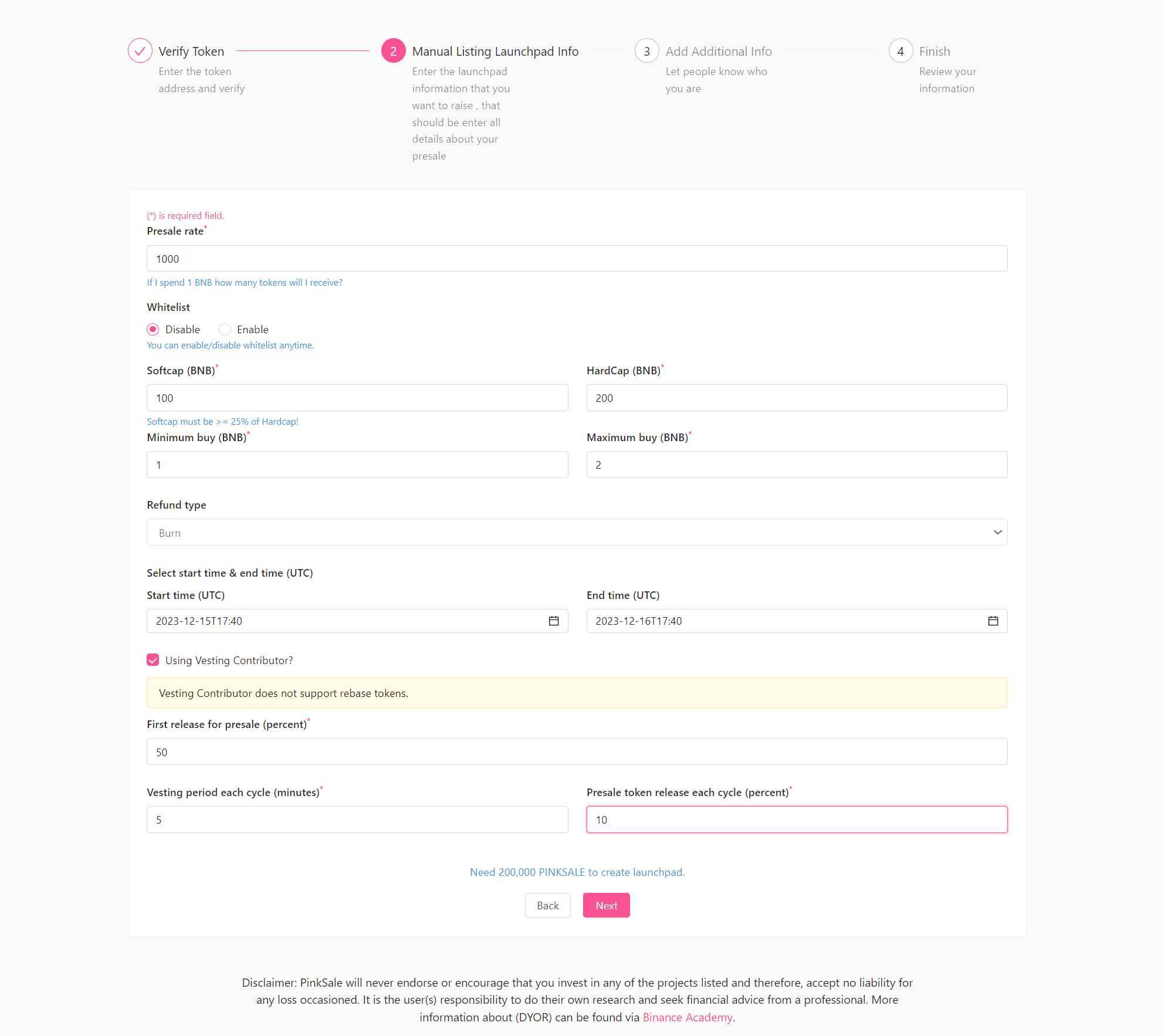Enable the whitelist option
The width and height of the screenshot is (1165, 1036).
tap(225, 329)
